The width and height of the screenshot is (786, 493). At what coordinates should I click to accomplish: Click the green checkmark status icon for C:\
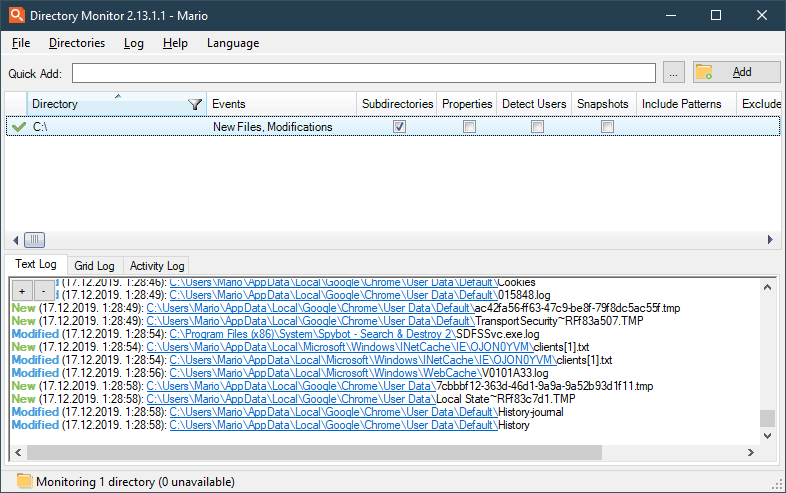point(18,127)
